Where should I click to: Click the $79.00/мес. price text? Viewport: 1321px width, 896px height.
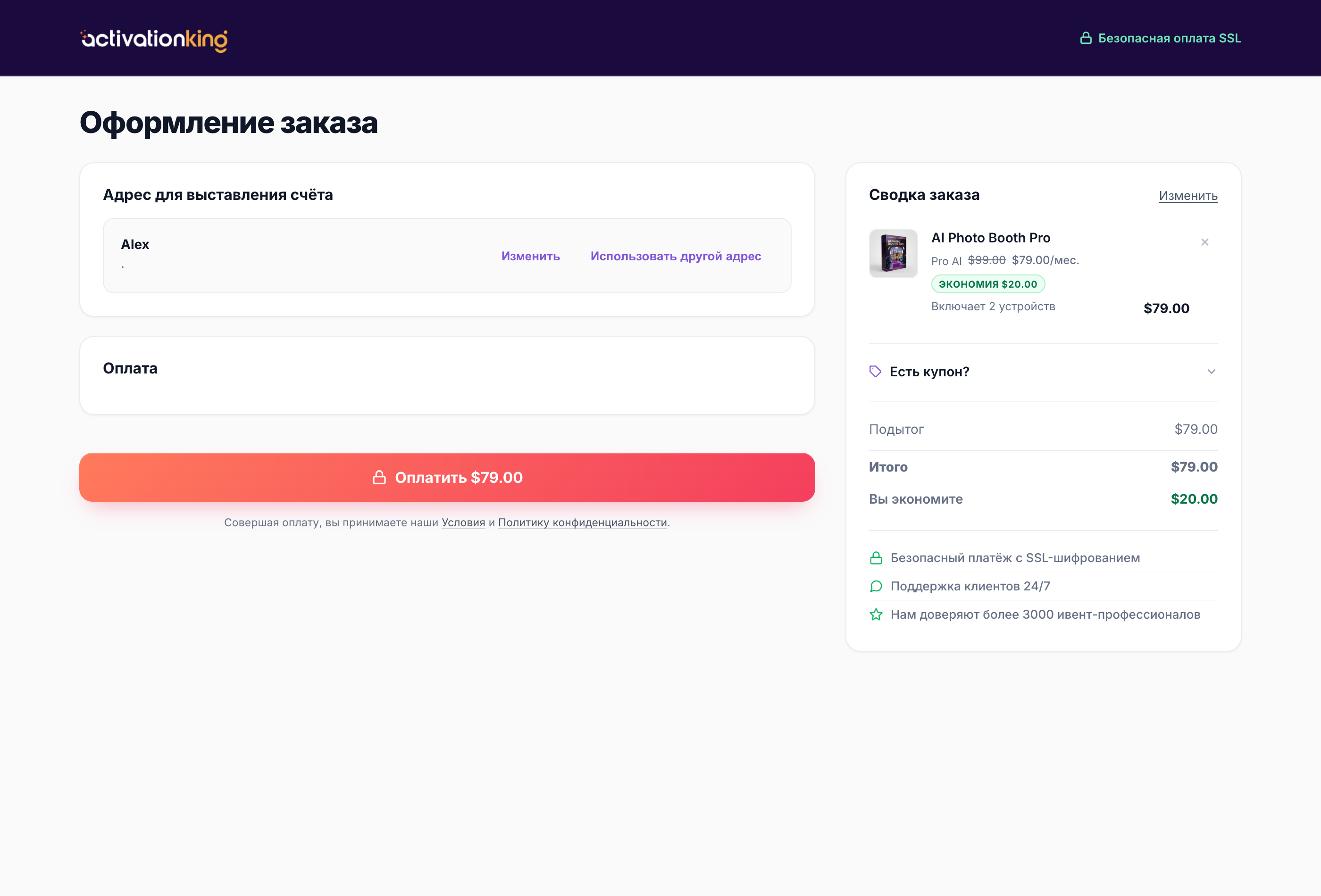point(1045,260)
